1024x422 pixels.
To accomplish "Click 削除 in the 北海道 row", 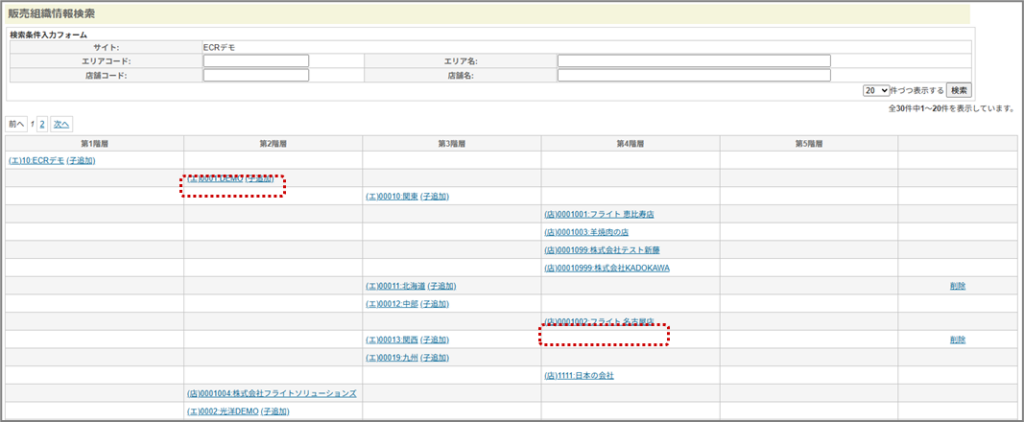I will click(958, 286).
